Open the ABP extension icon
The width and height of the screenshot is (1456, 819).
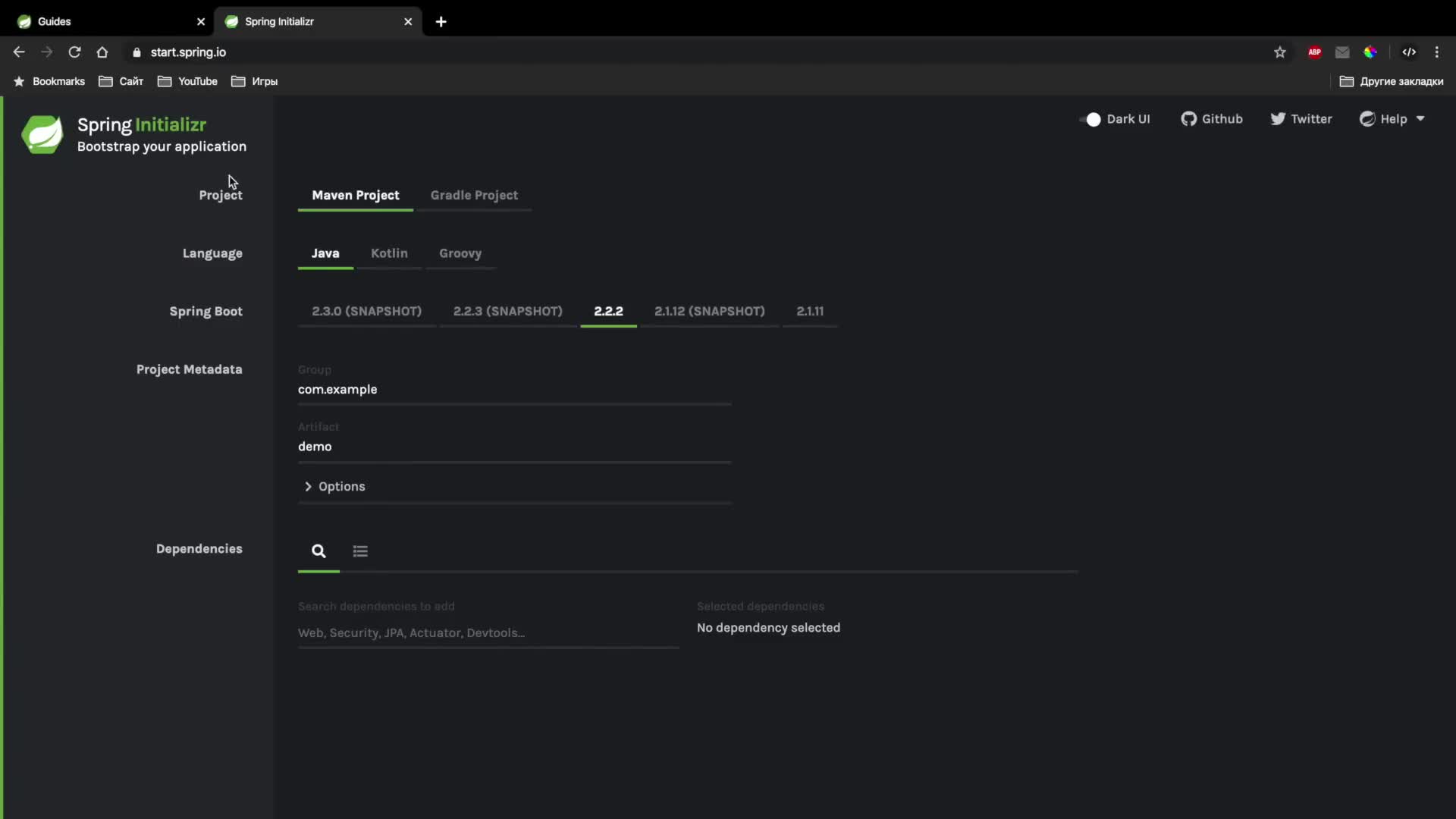[x=1315, y=52]
